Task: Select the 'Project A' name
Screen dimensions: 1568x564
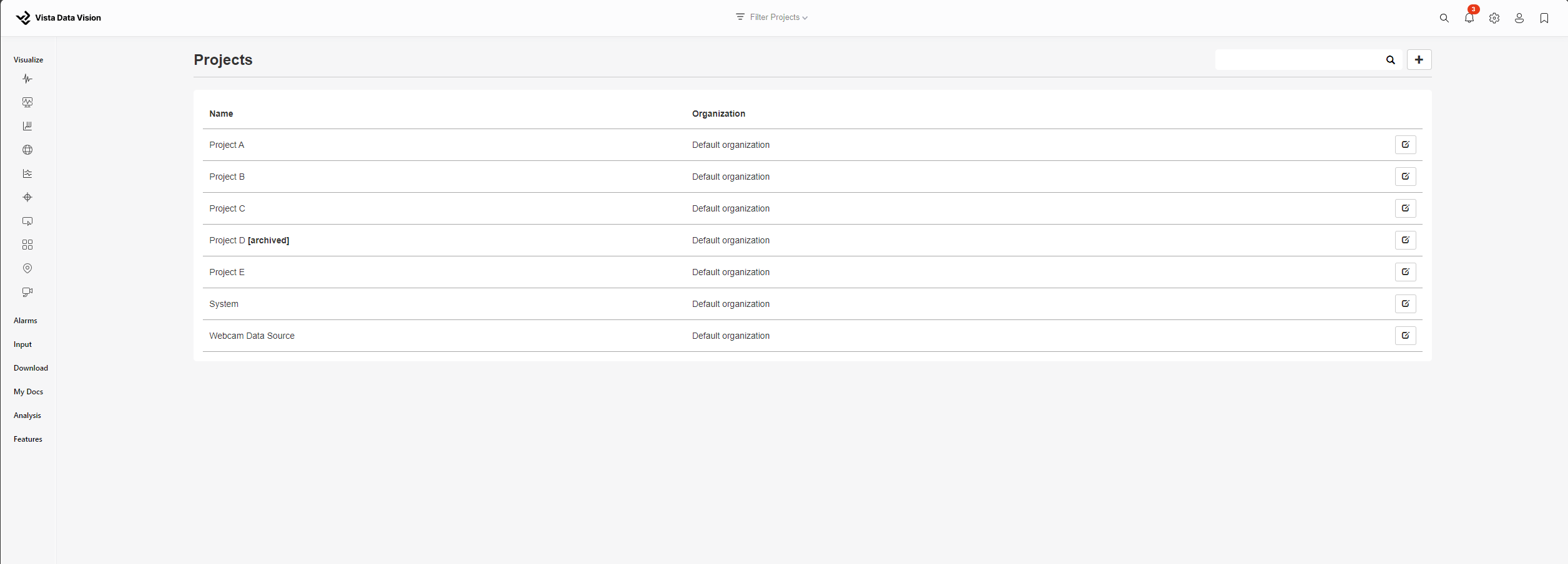Action: point(227,145)
